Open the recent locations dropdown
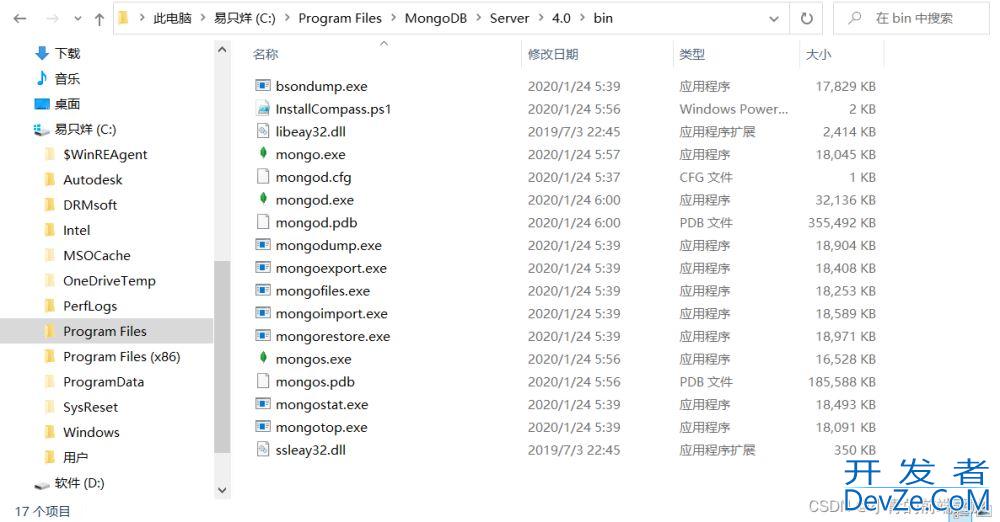 click(x=78, y=19)
